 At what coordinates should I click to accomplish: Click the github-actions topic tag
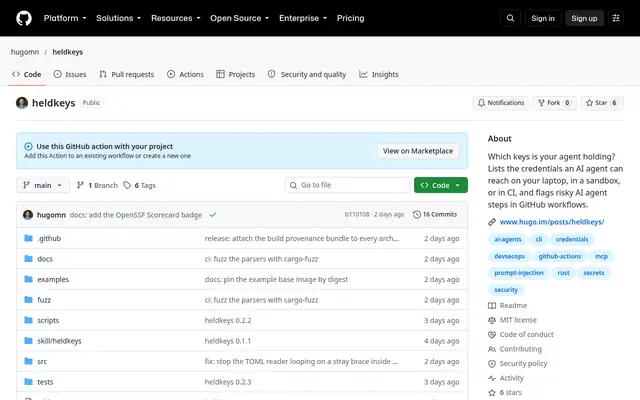[x=560, y=256]
